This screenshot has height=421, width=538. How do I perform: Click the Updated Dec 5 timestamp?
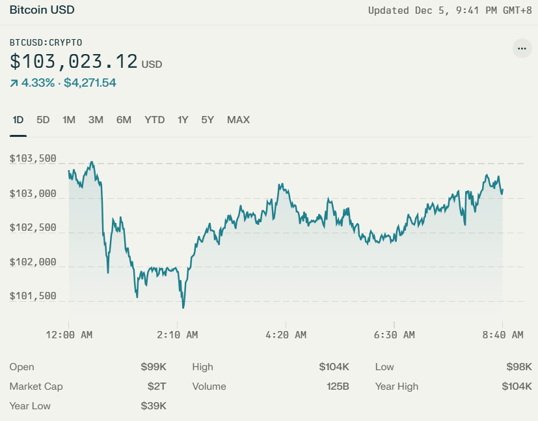tap(450, 11)
